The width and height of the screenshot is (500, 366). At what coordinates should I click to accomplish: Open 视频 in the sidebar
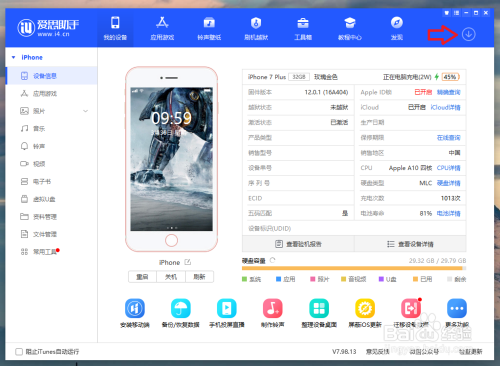(x=52, y=164)
